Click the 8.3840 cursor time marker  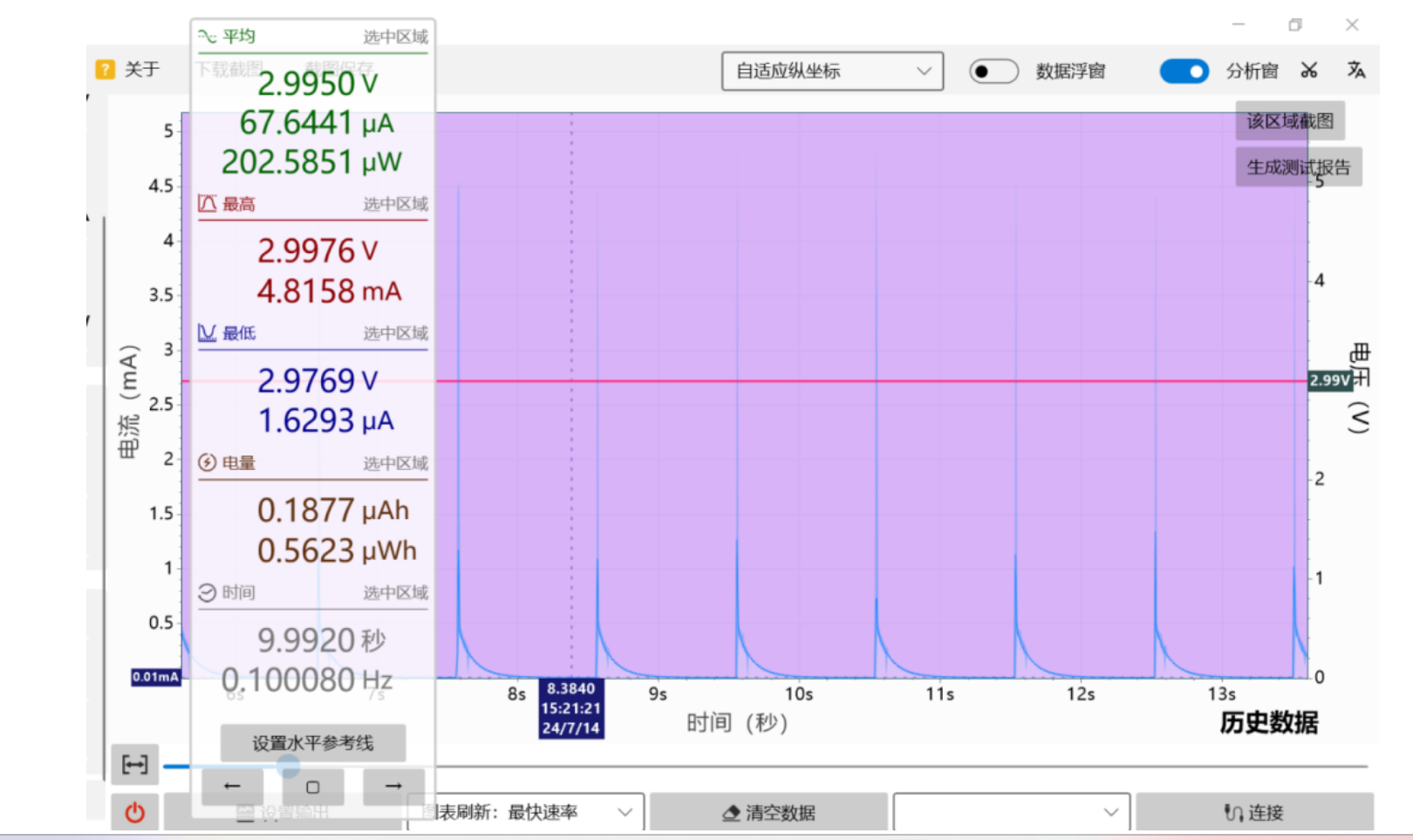pyautogui.click(x=571, y=708)
